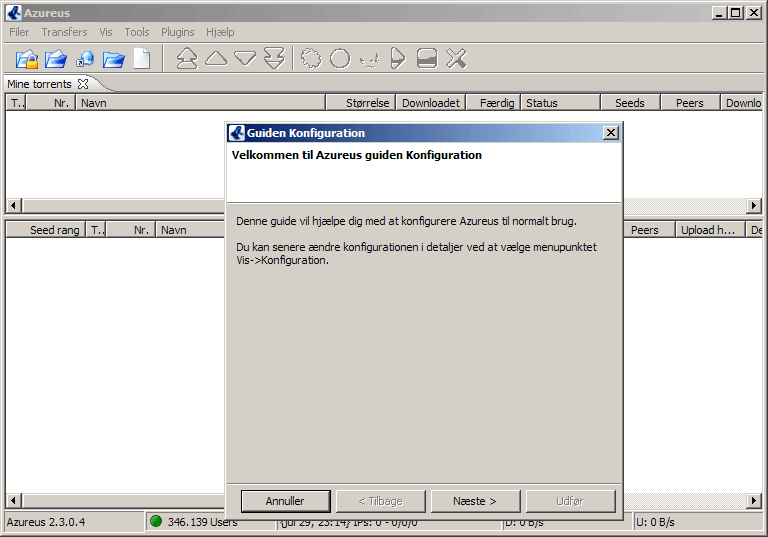
Task: Create new torrent blank page icon
Action: point(142,59)
